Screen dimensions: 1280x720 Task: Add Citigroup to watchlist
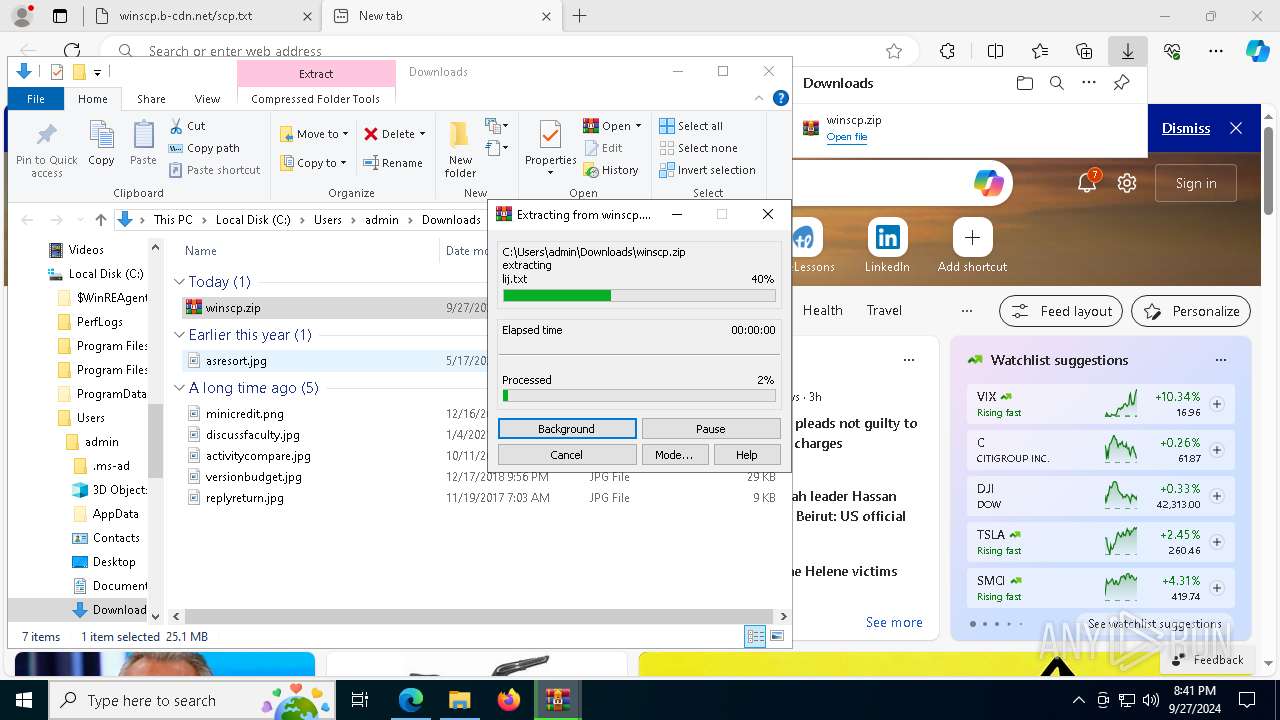click(x=1217, y=450)
